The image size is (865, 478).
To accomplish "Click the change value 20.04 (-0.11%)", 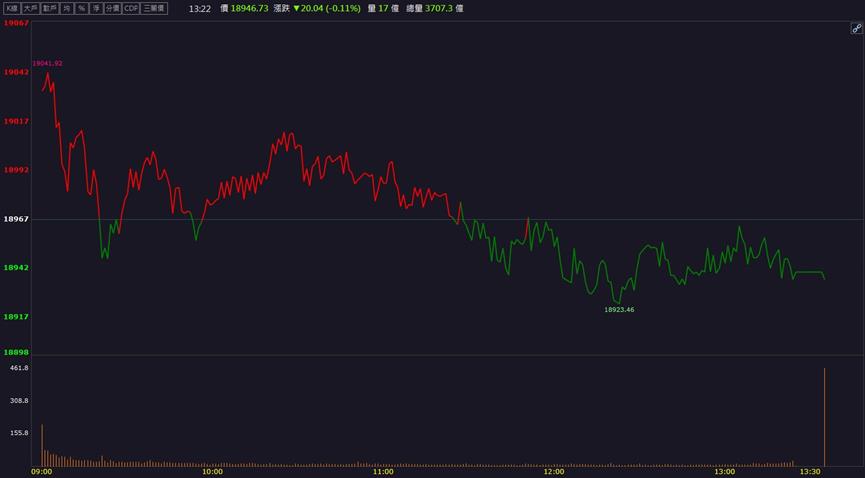I will 330,9.
